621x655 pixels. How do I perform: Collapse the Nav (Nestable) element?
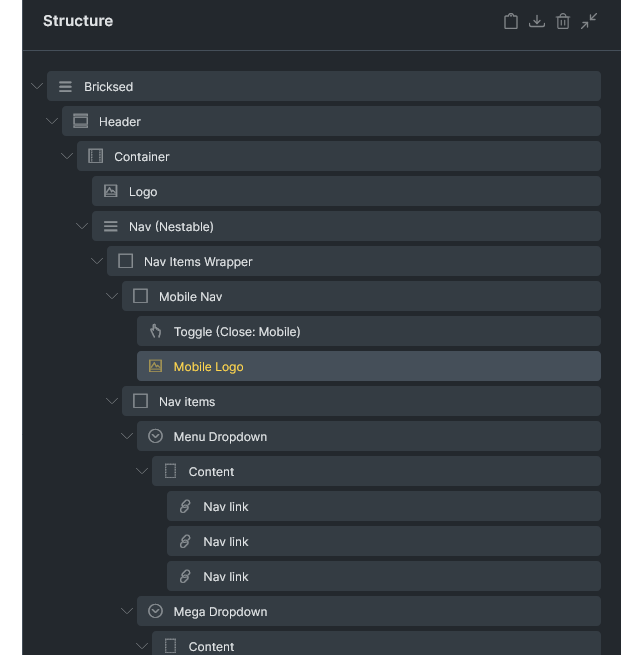pyautogui.click(x=82, y=226)
